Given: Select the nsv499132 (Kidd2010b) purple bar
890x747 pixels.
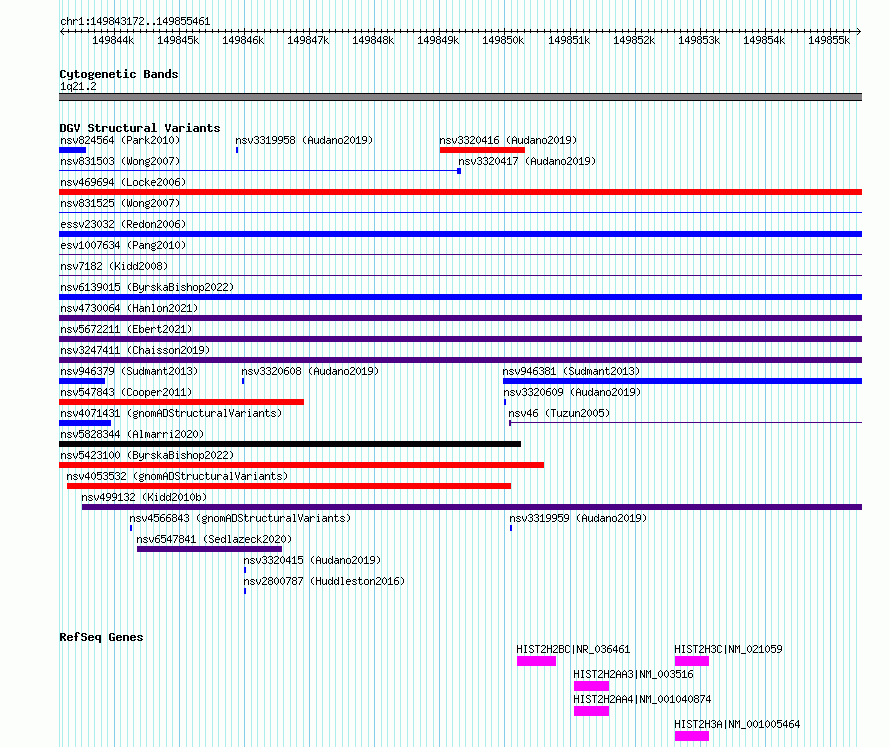Looking at the screenshot, I should tap(472, 507).
